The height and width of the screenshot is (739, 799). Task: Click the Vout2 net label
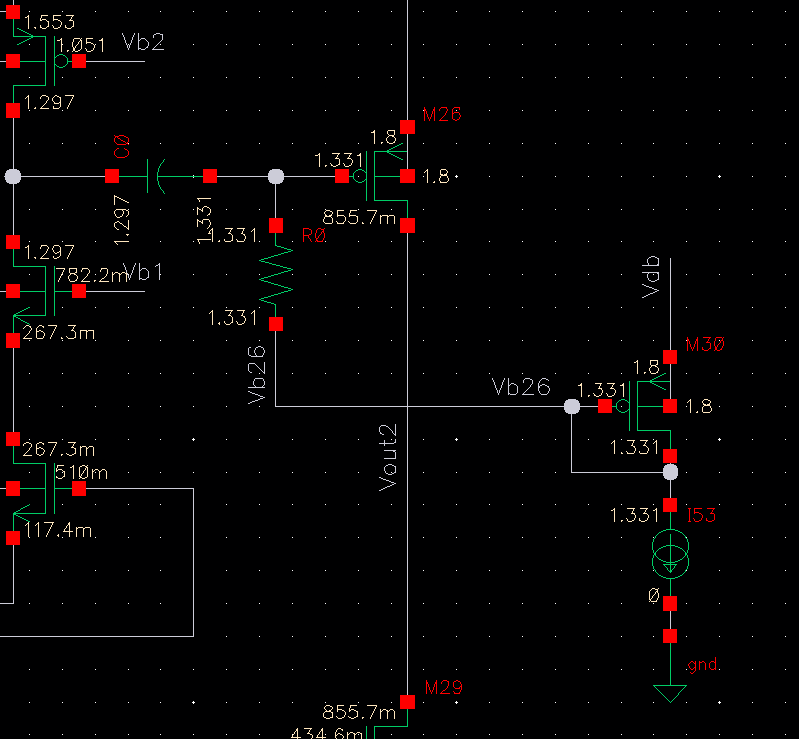click(x=389, y=458)
